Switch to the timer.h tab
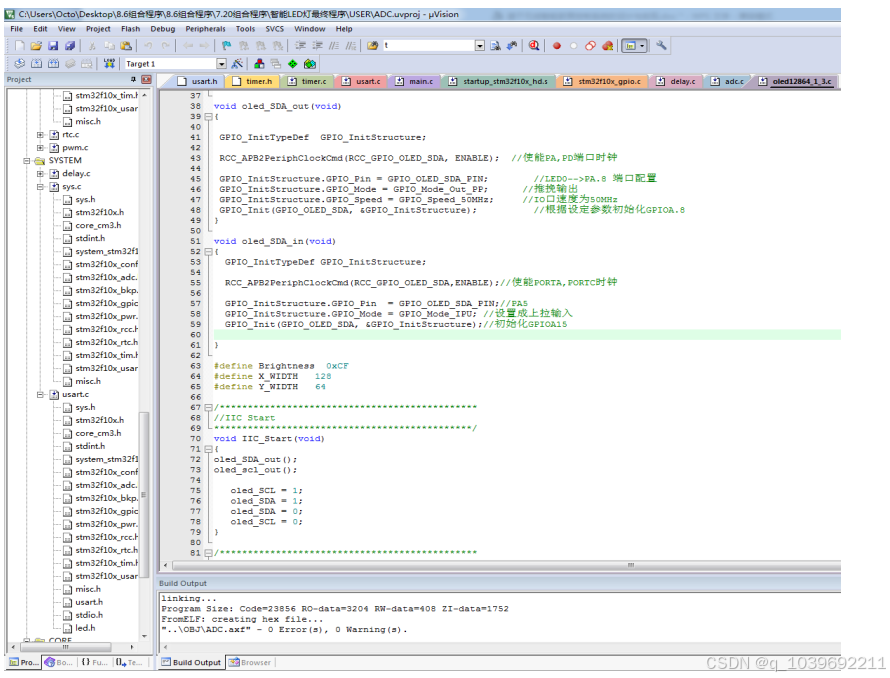 (x=253, y=82)
